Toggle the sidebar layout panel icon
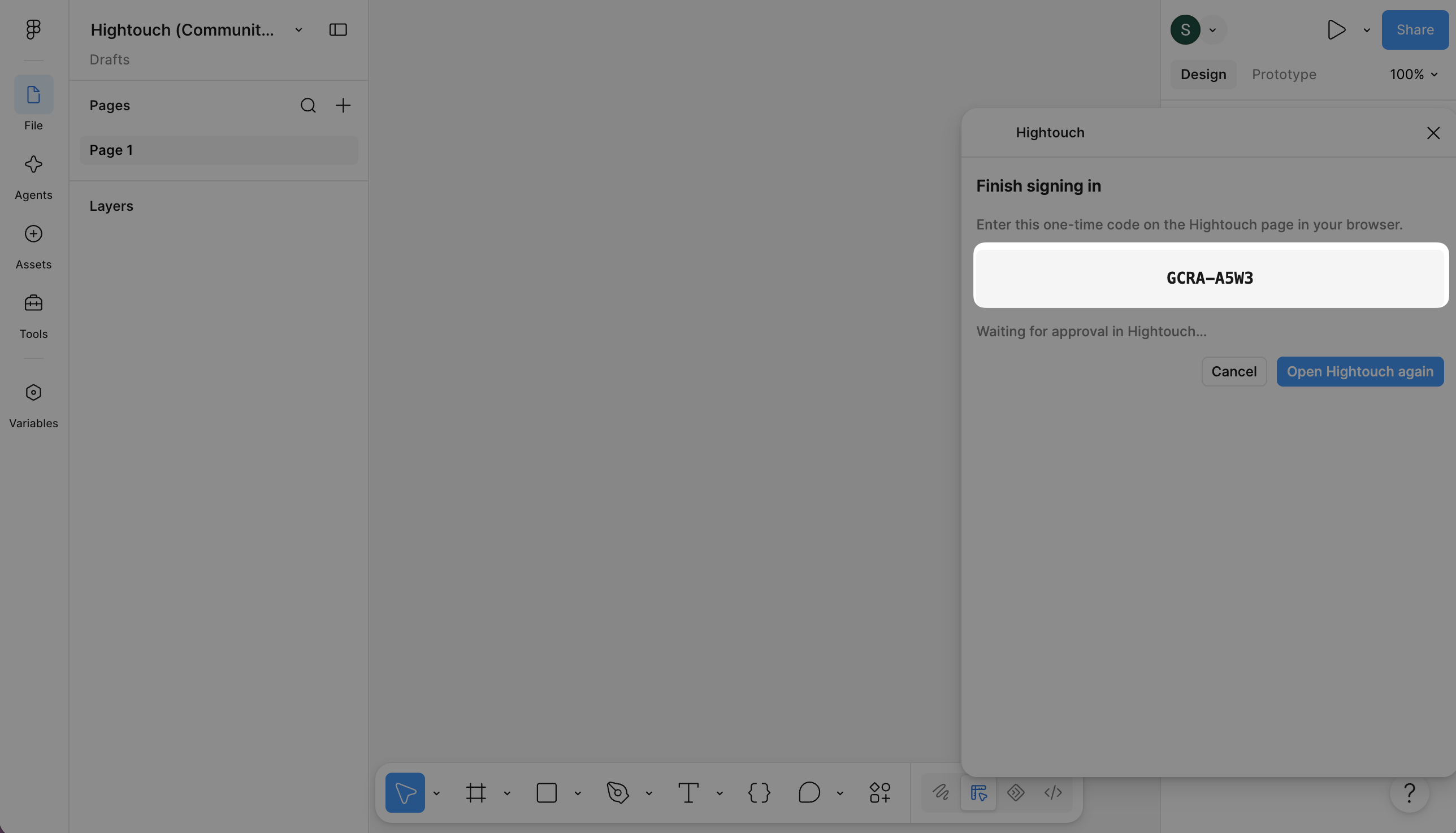The width and height of the screenshot is (1456, 833). click(x=338, y=30)
